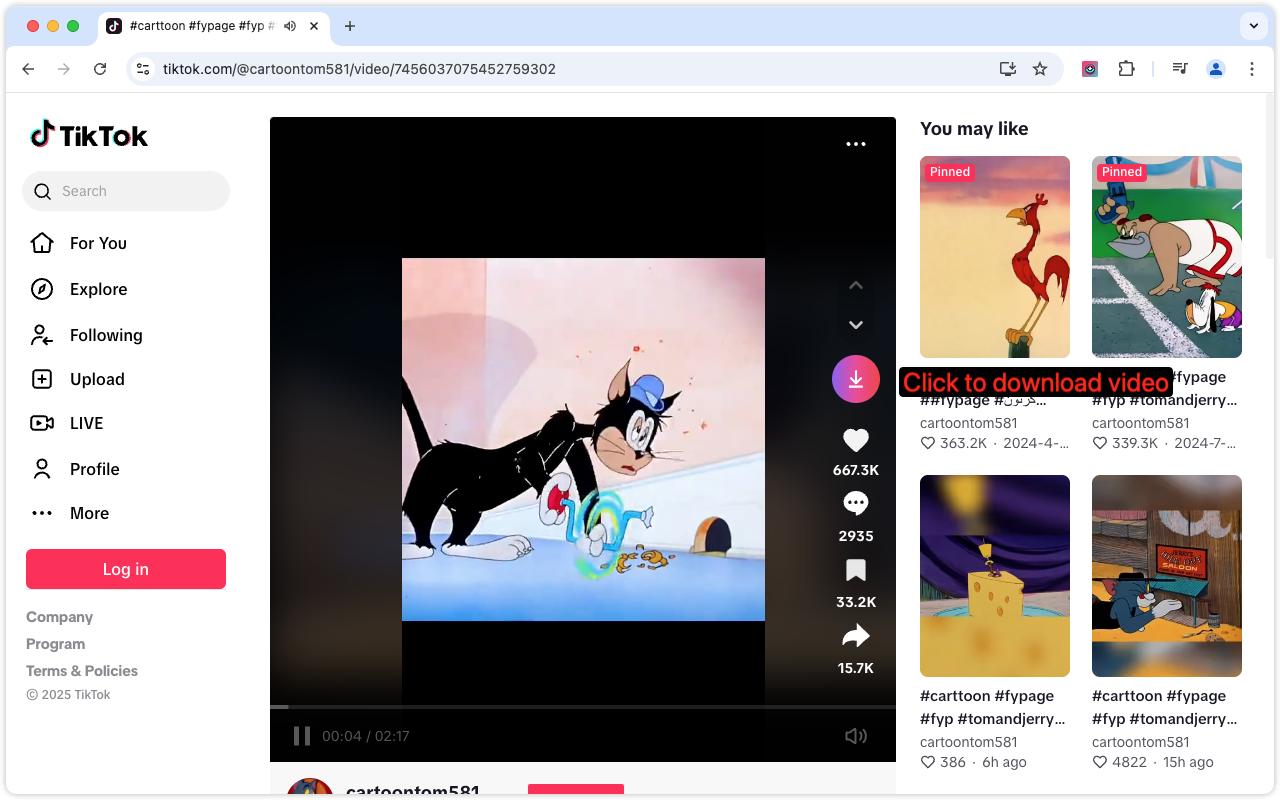1280x800 pixels.
Task: Open cartoontom581 under the 363.2K video
Action: tap(969, 423)
